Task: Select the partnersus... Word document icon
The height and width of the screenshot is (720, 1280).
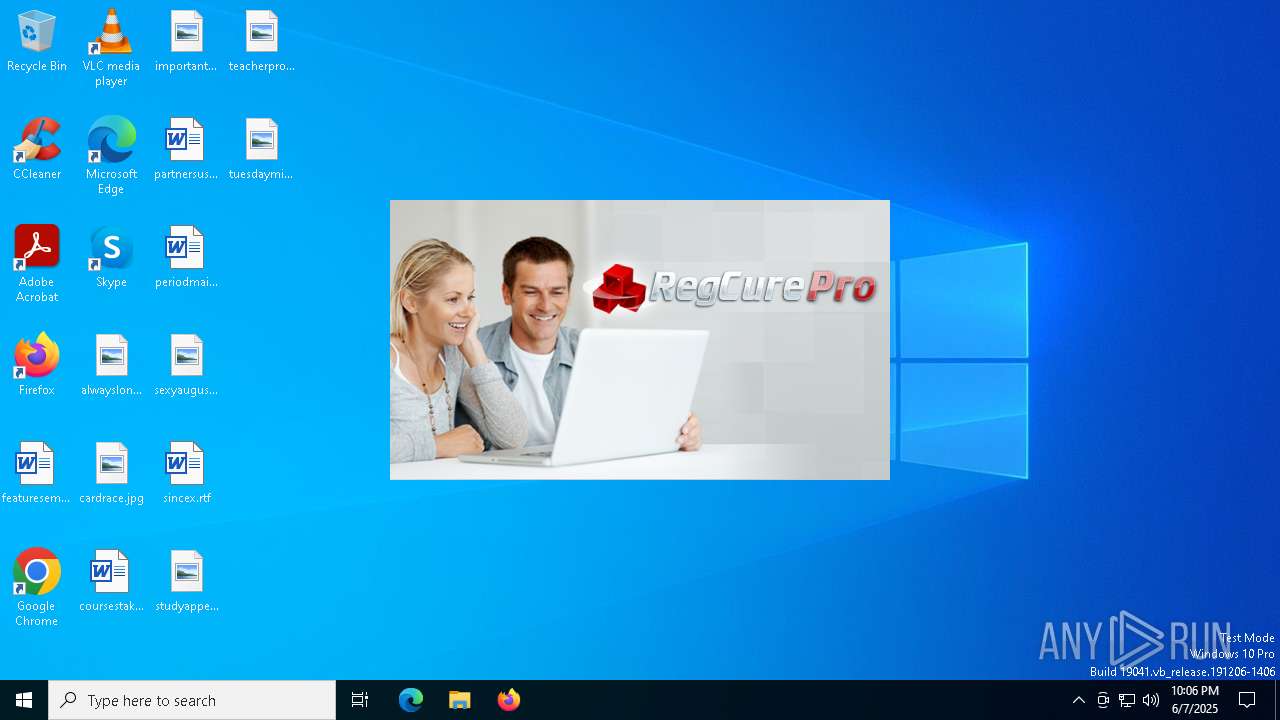Action: coord(186,150)
